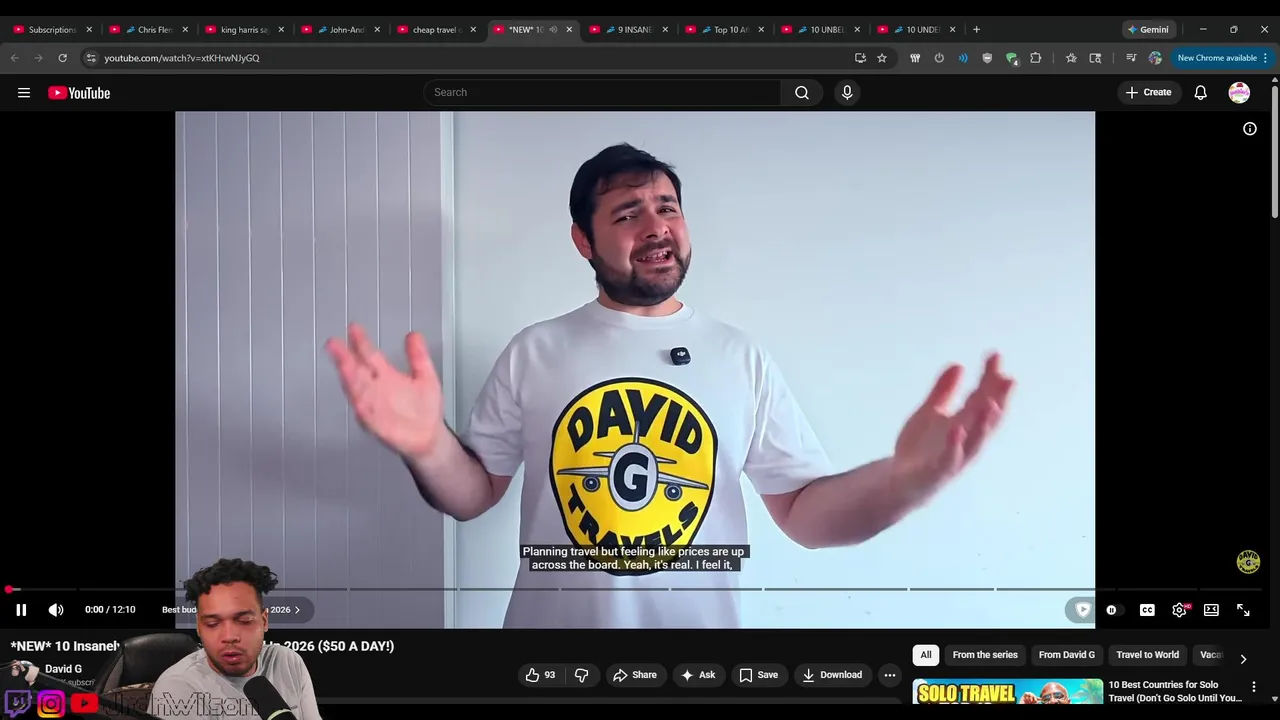Click New Chrome available update button
This screenshot has height=720, width=1280.
click(1223, 58)
